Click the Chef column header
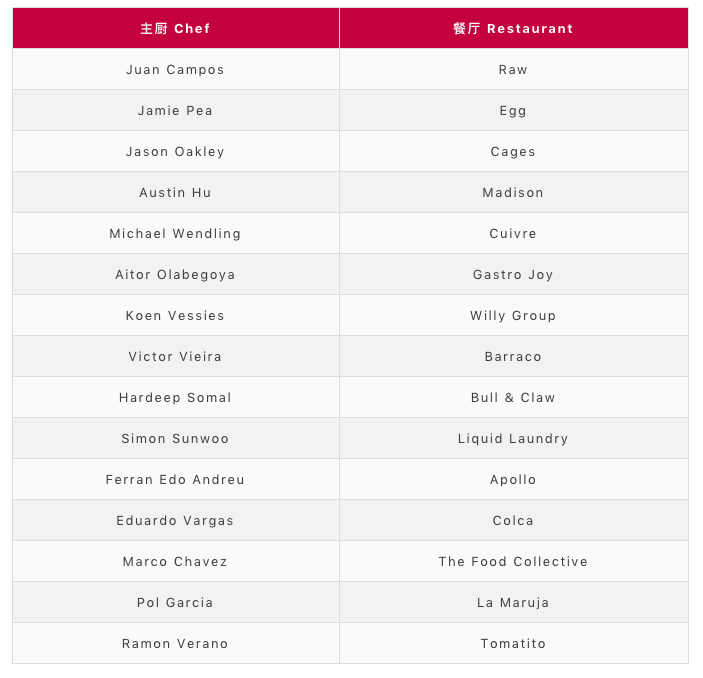 [x=176, y=28]
